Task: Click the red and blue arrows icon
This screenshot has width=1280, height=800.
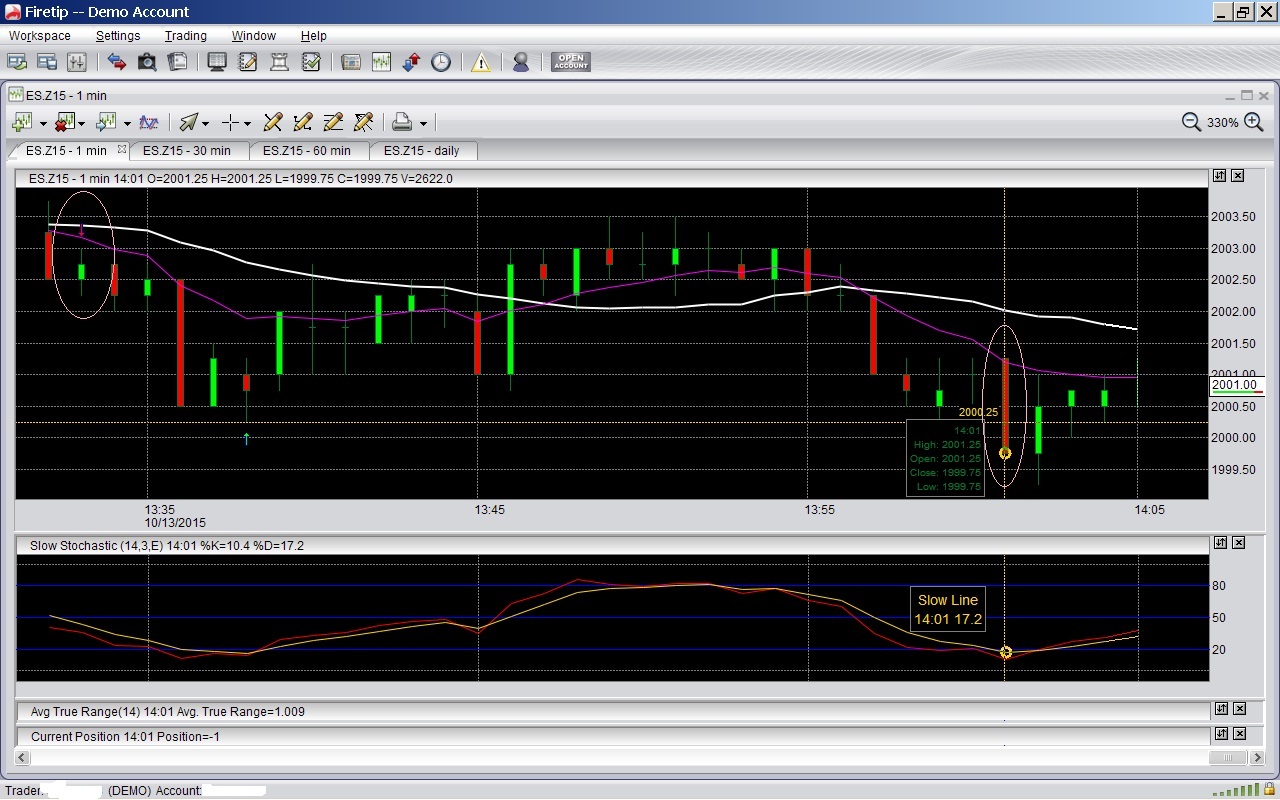Action: coord(117,62)
